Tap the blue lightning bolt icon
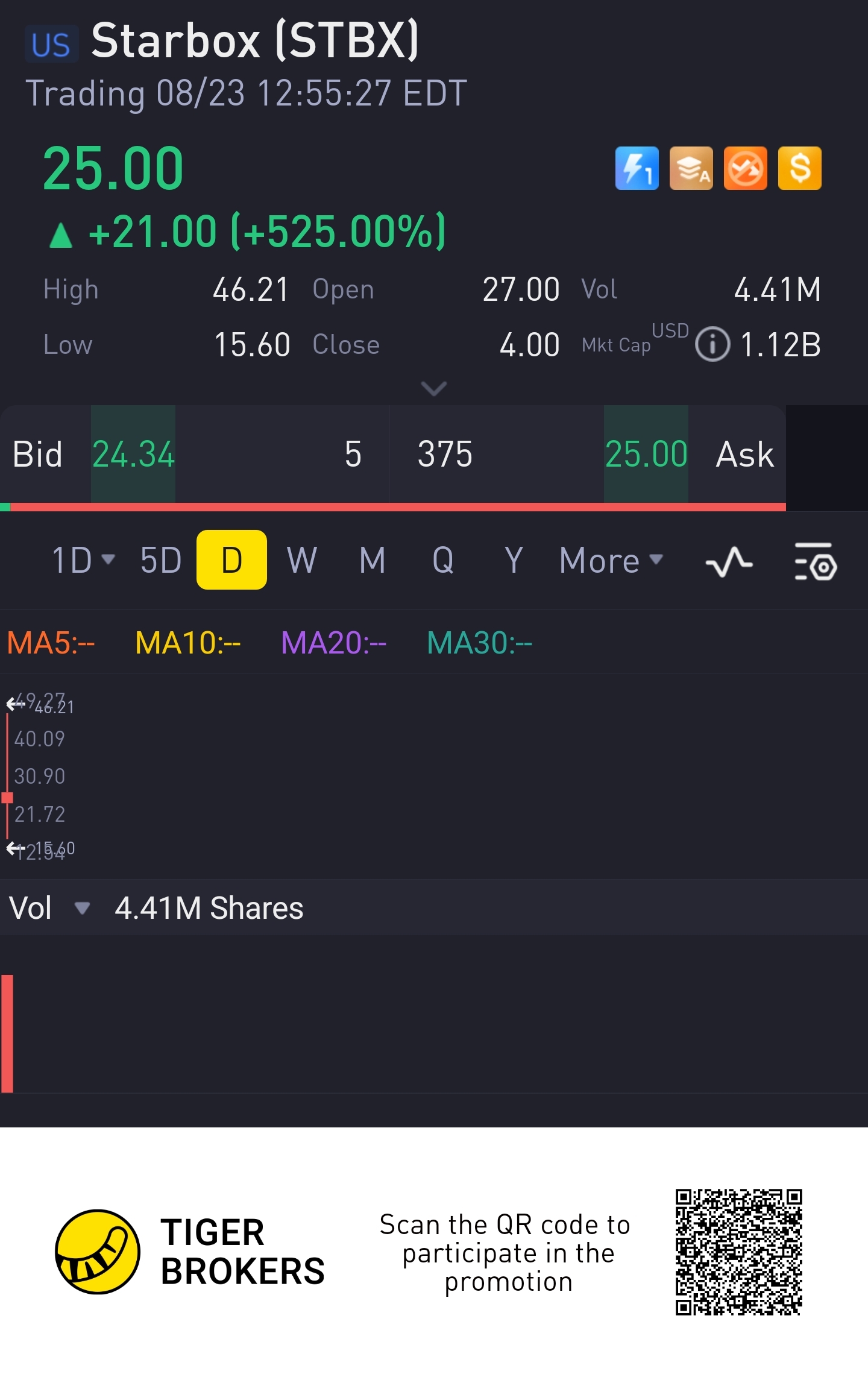The image size is (868, 1377). 637,168
